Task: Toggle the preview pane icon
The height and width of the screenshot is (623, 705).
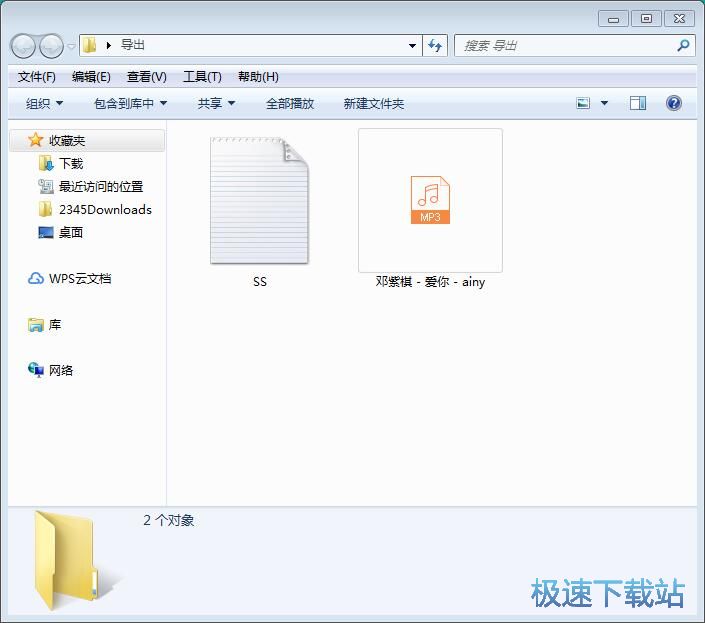Action: tap(638, 103)
